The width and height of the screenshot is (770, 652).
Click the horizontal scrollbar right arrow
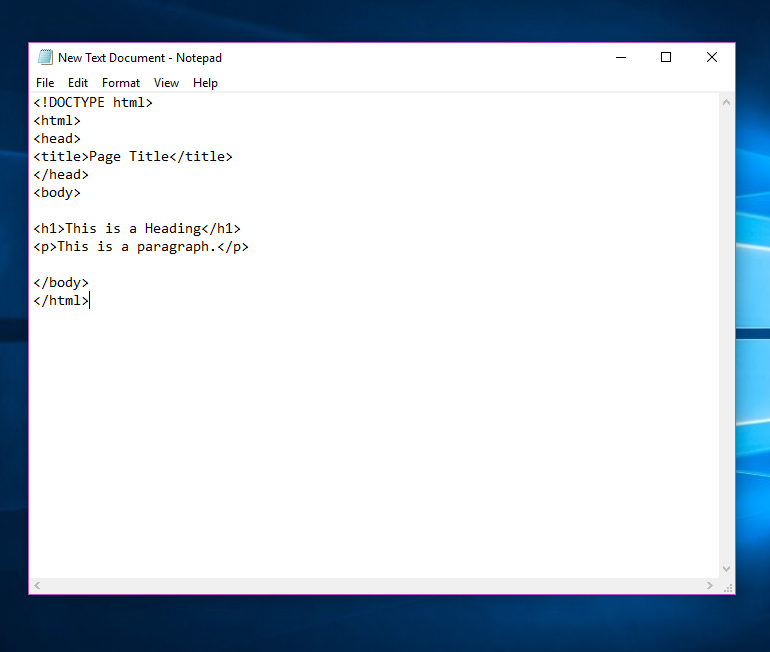[x=710, y=585]
